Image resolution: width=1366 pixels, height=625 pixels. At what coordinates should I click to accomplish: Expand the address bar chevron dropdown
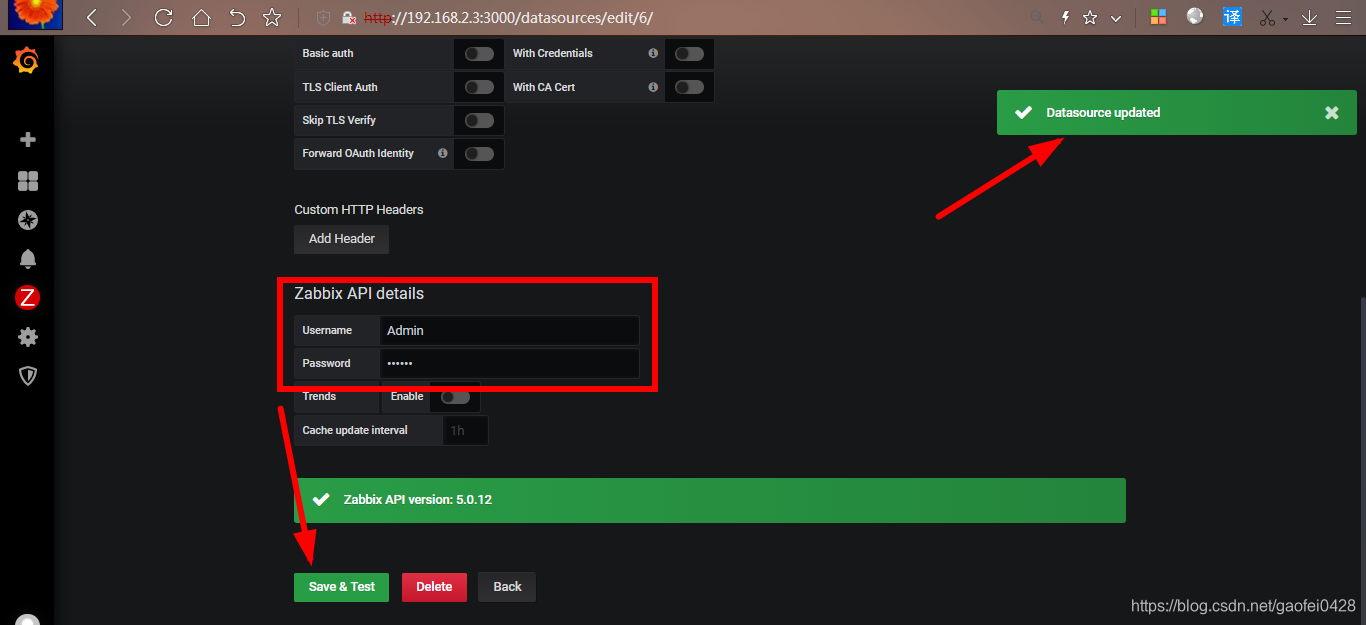[x=1116, y=18]
